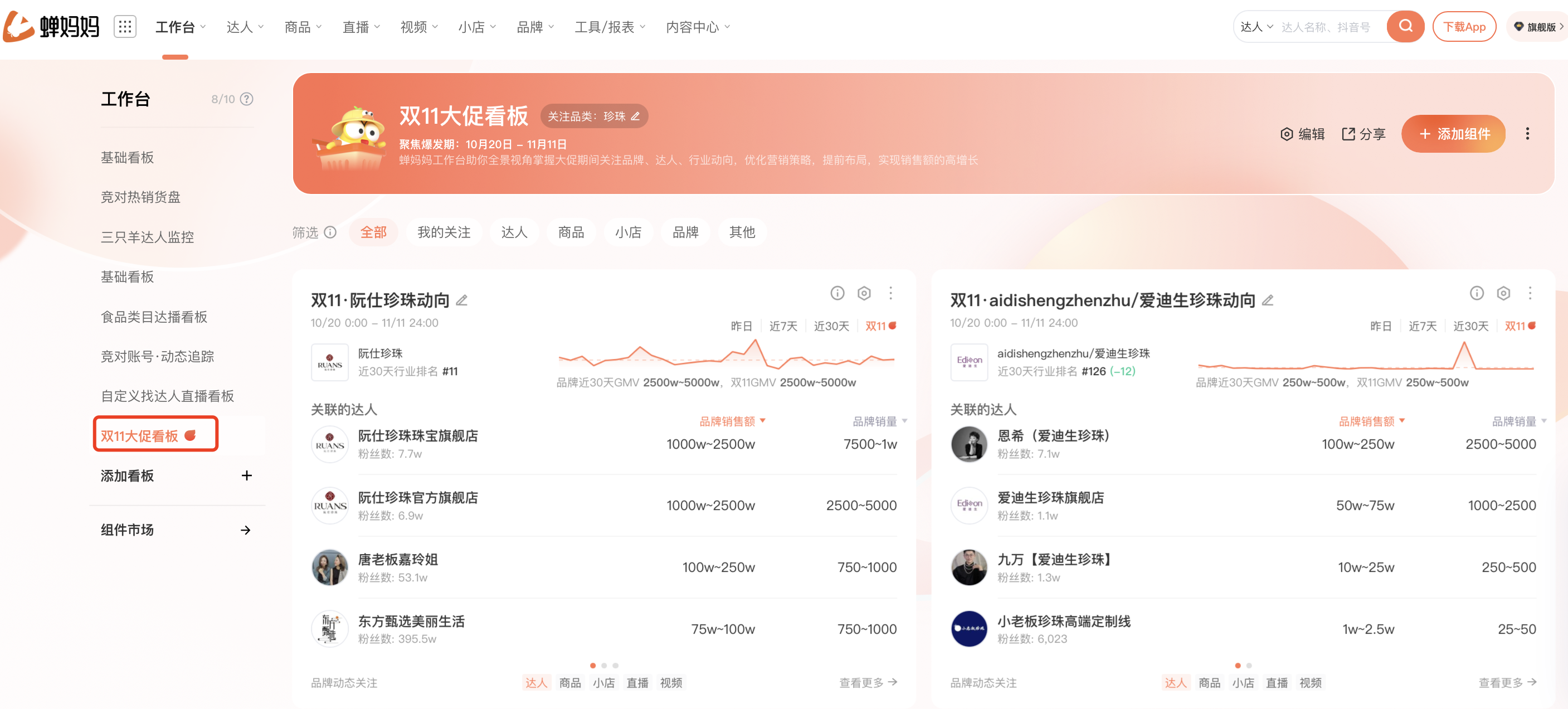This screenshot has height=709, width=1568.
Task: Click the 恩希（爱迪生珍珠）avatar
Action: point(969,444)
